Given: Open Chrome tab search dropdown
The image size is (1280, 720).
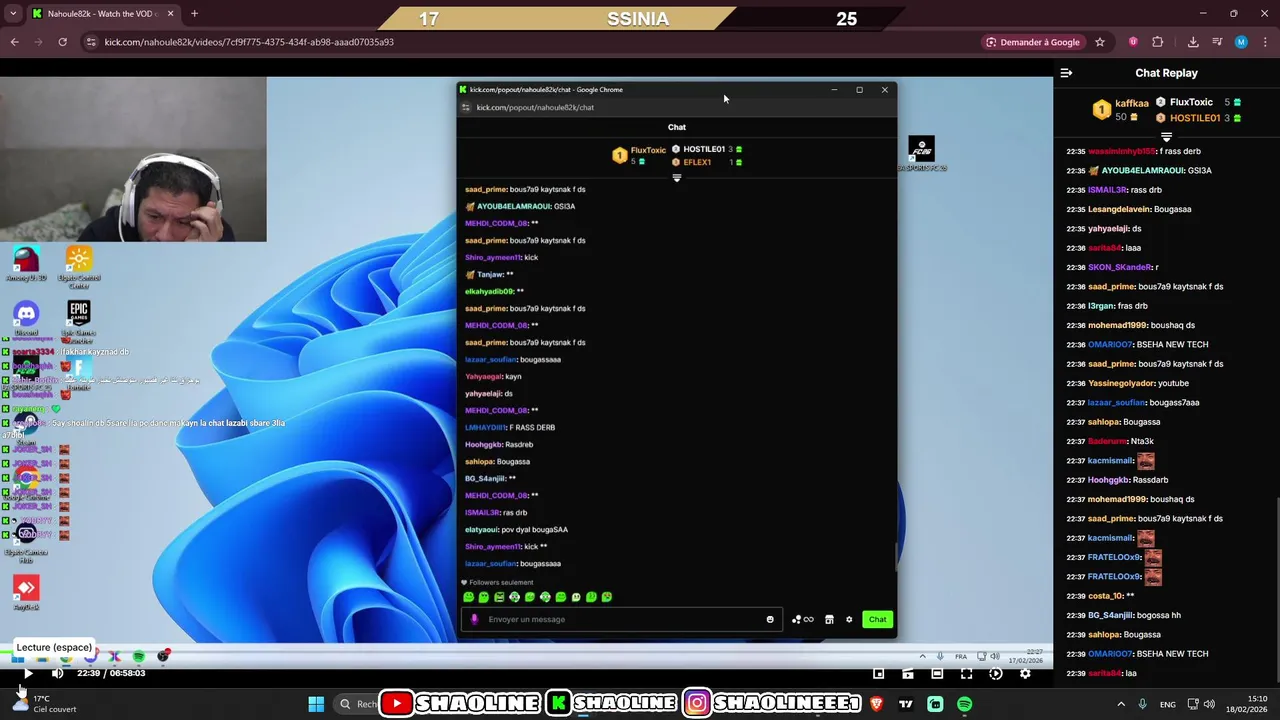Looking at the screenshot, I should 13,14.
